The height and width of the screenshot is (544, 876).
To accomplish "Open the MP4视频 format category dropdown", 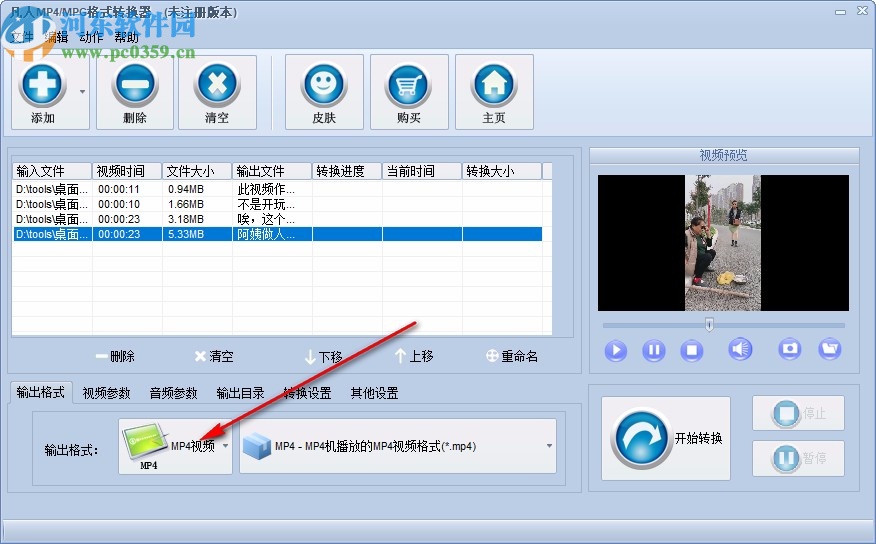I will pyautogui.click(x=175, y=446).
